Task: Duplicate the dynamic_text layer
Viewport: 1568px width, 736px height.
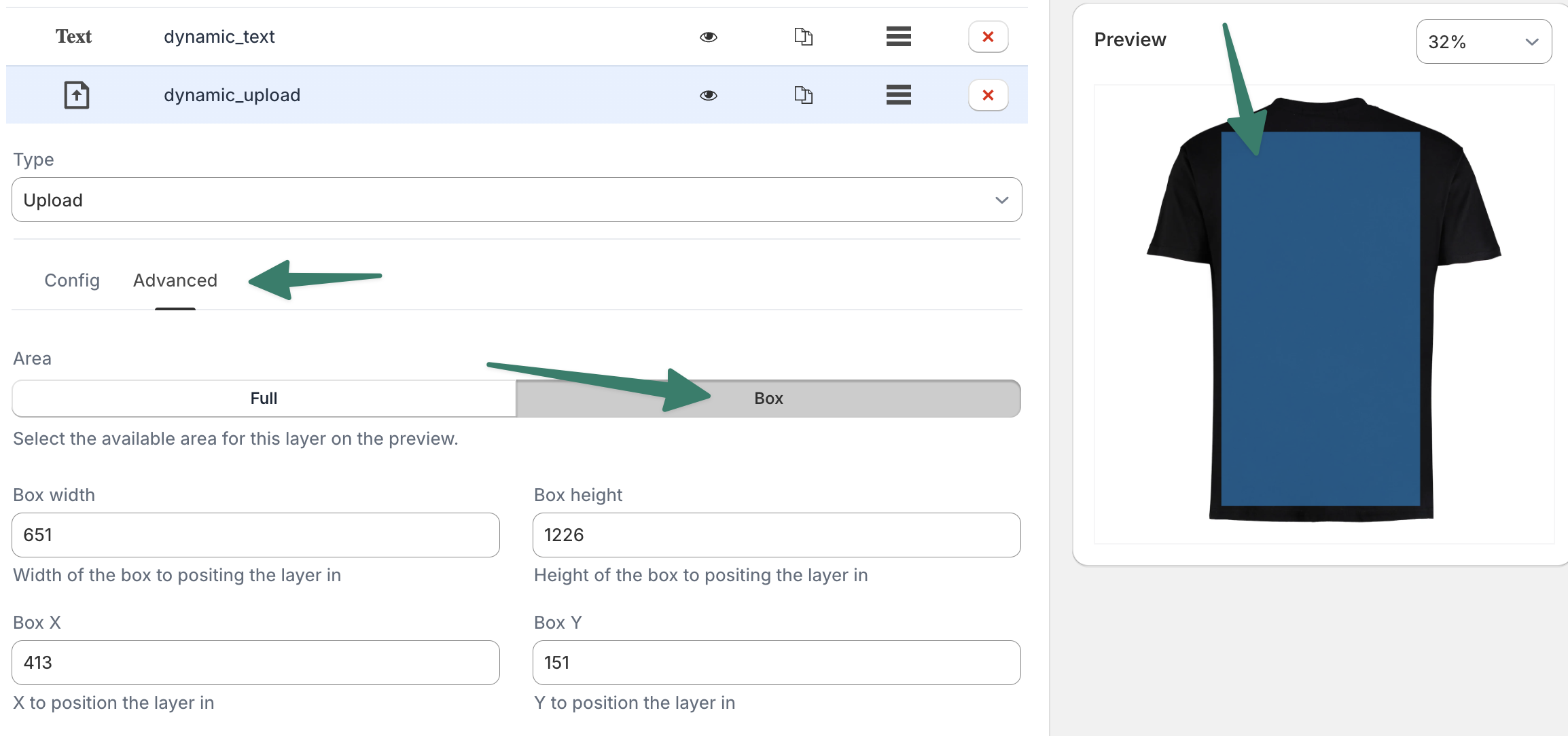Action: click(803, 37)
